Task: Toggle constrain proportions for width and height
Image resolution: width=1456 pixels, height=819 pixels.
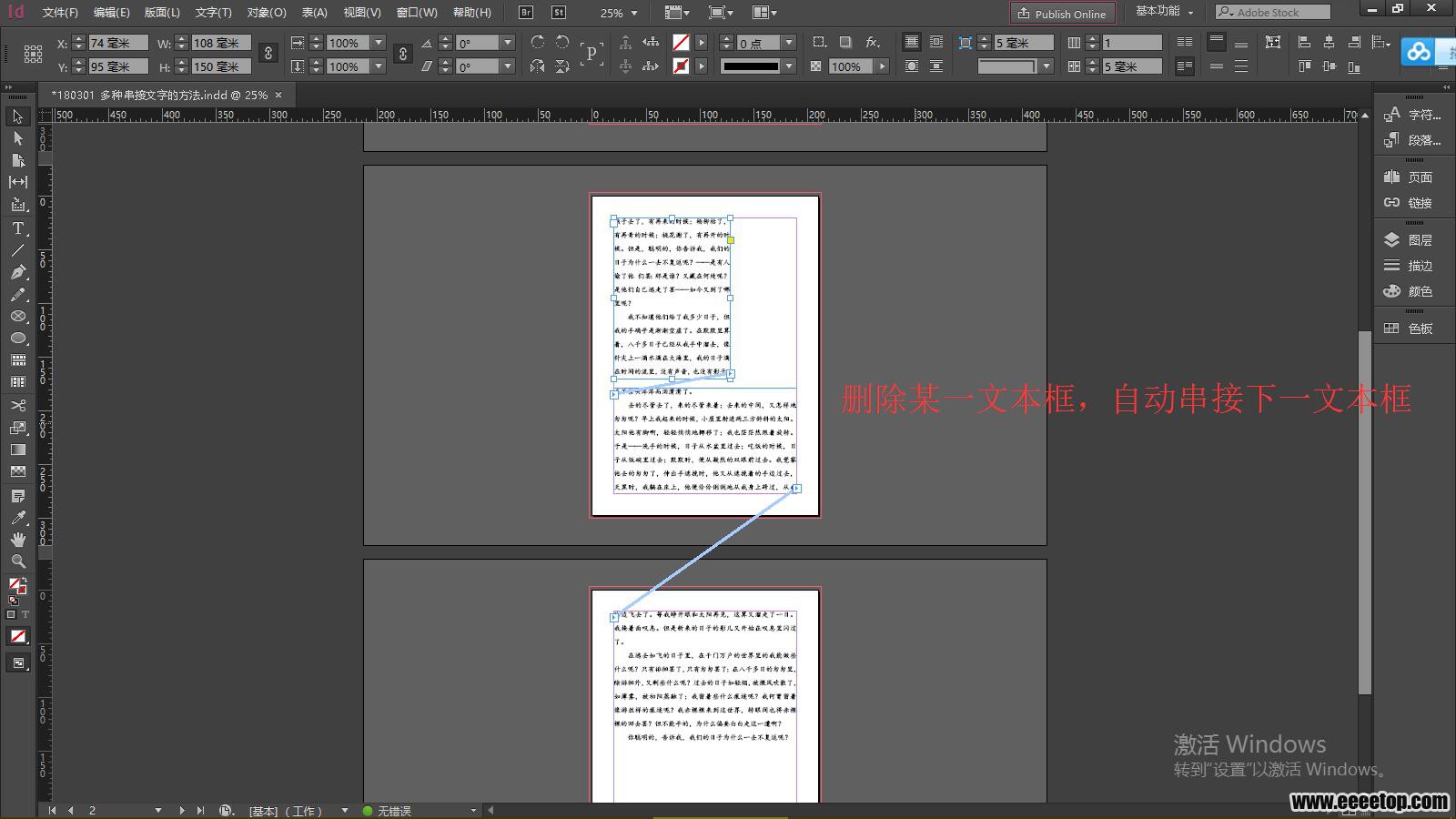Action: [x=268, y=54]
